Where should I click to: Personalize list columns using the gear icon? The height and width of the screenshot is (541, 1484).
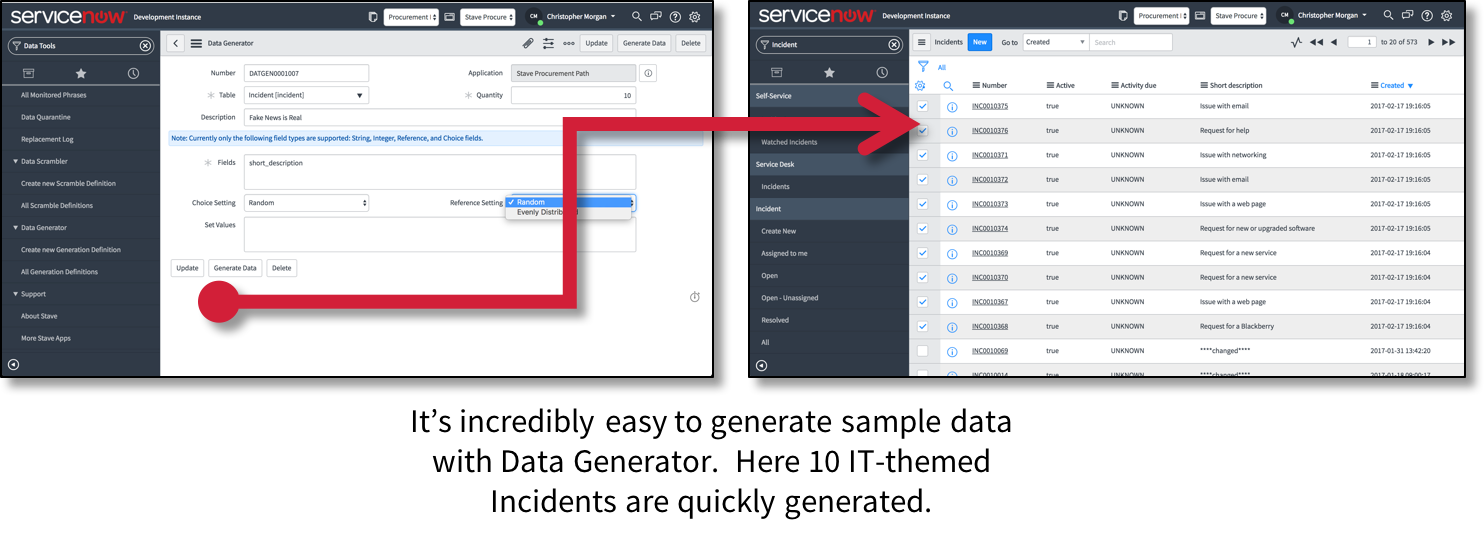click(x=921, y=86)
